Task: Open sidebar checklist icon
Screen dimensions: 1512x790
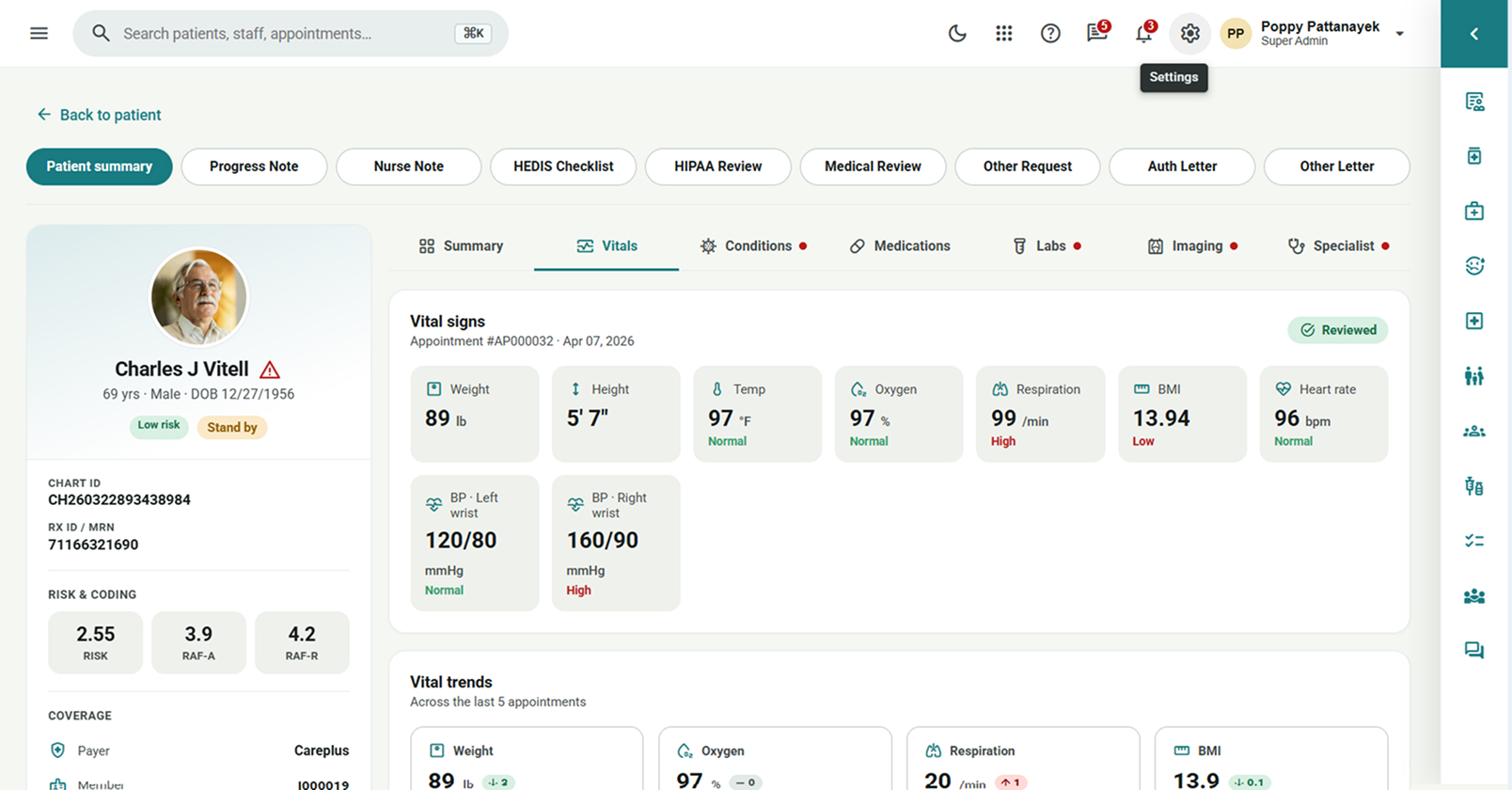Action: pos(1474,541)
